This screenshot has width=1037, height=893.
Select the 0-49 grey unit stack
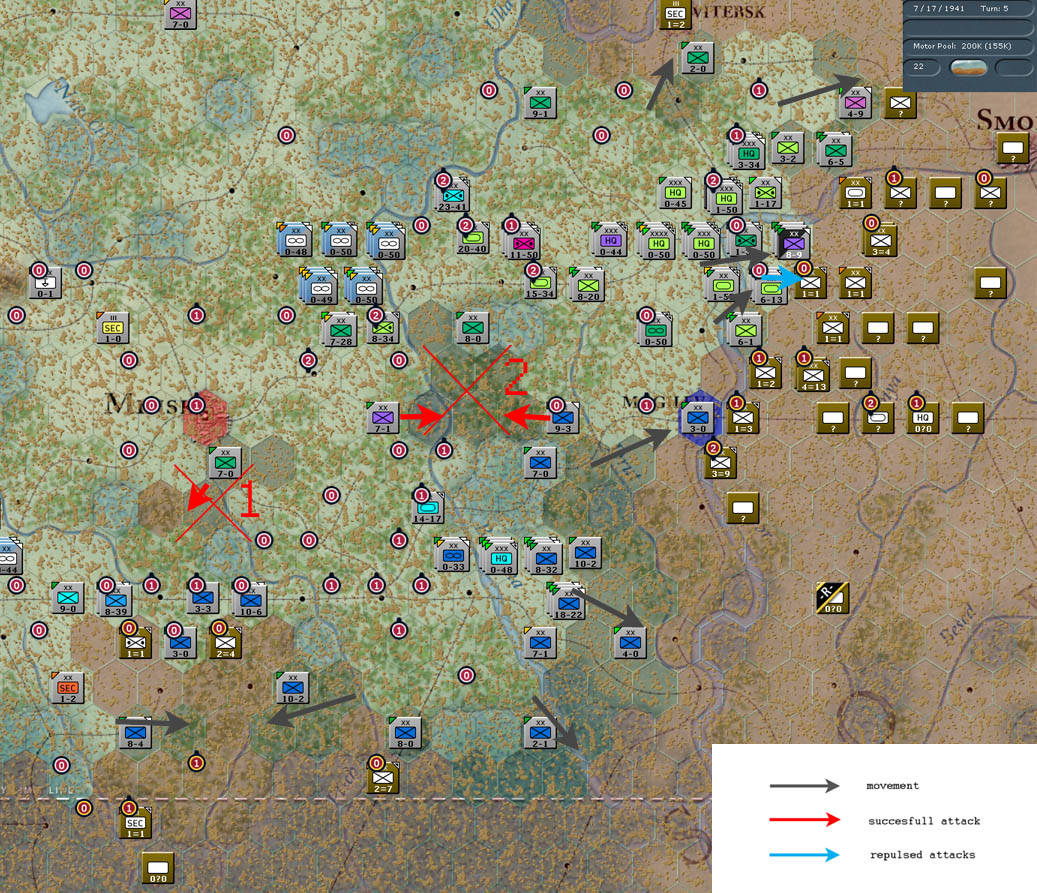pos(320,288)
